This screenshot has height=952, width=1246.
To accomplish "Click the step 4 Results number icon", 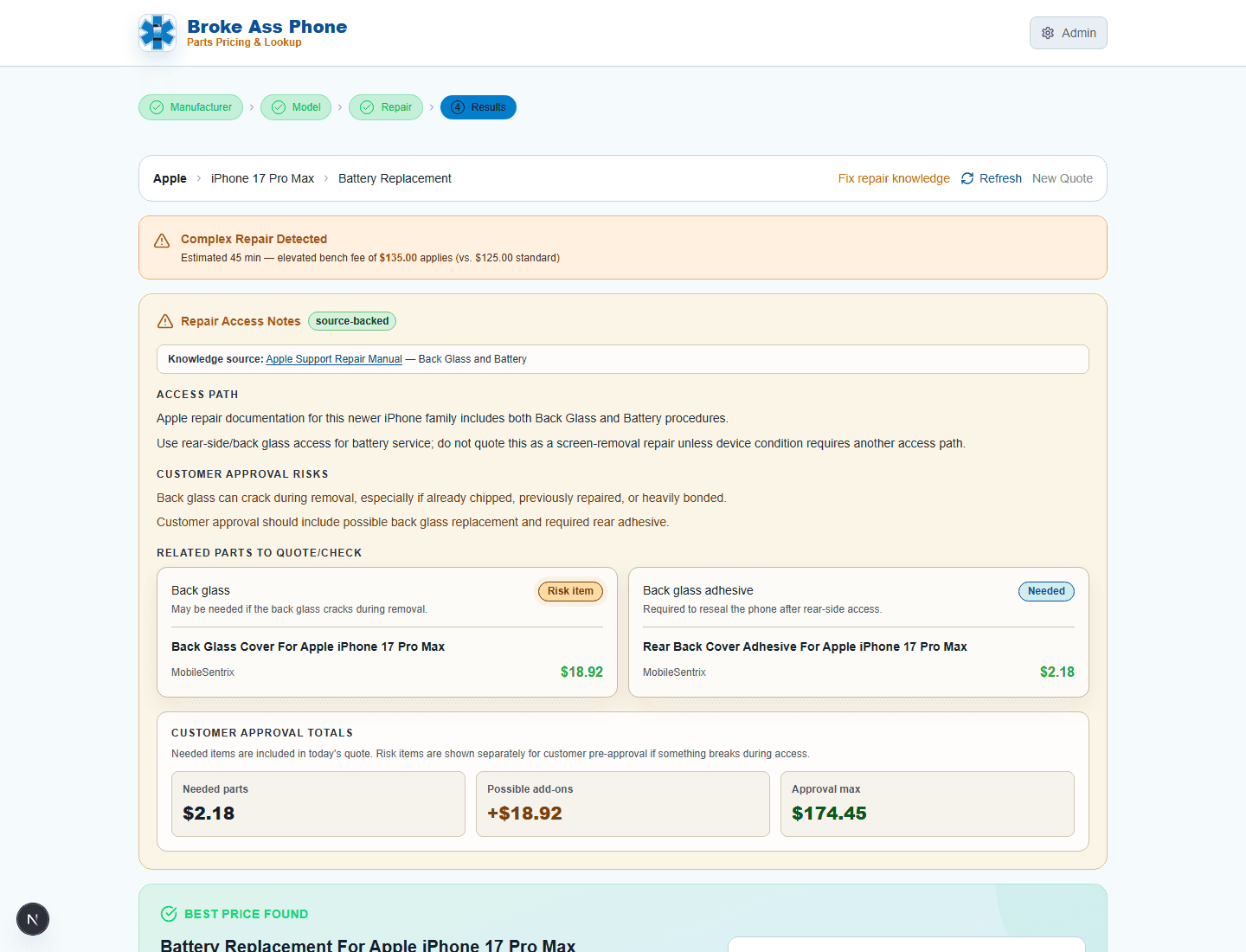I will 458,107.
